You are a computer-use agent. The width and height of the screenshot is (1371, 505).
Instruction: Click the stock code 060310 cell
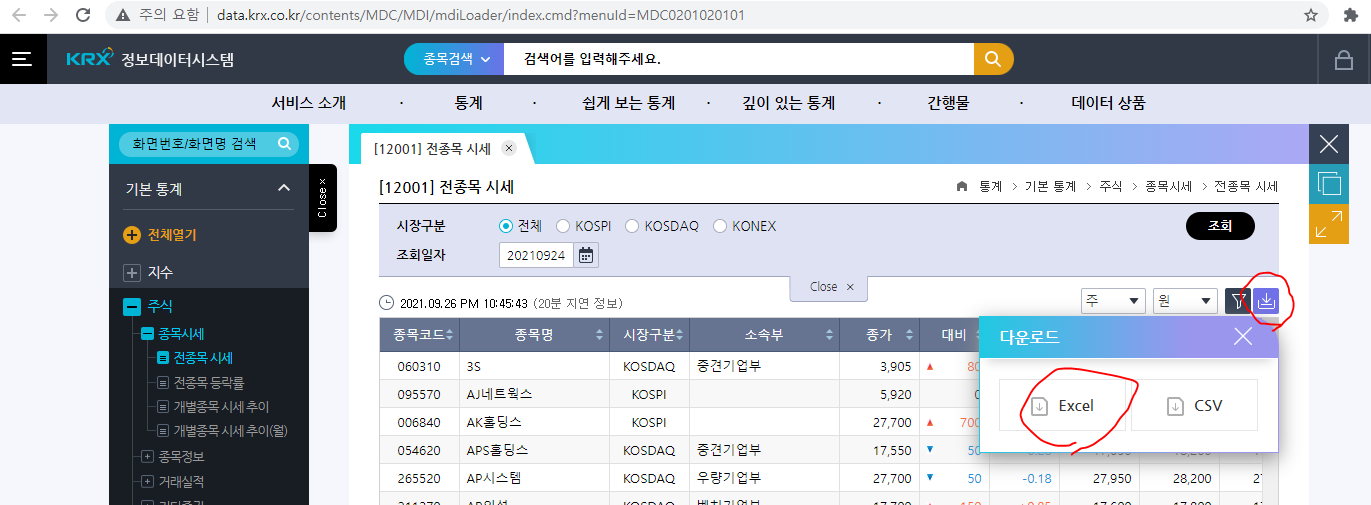(419, 366)
